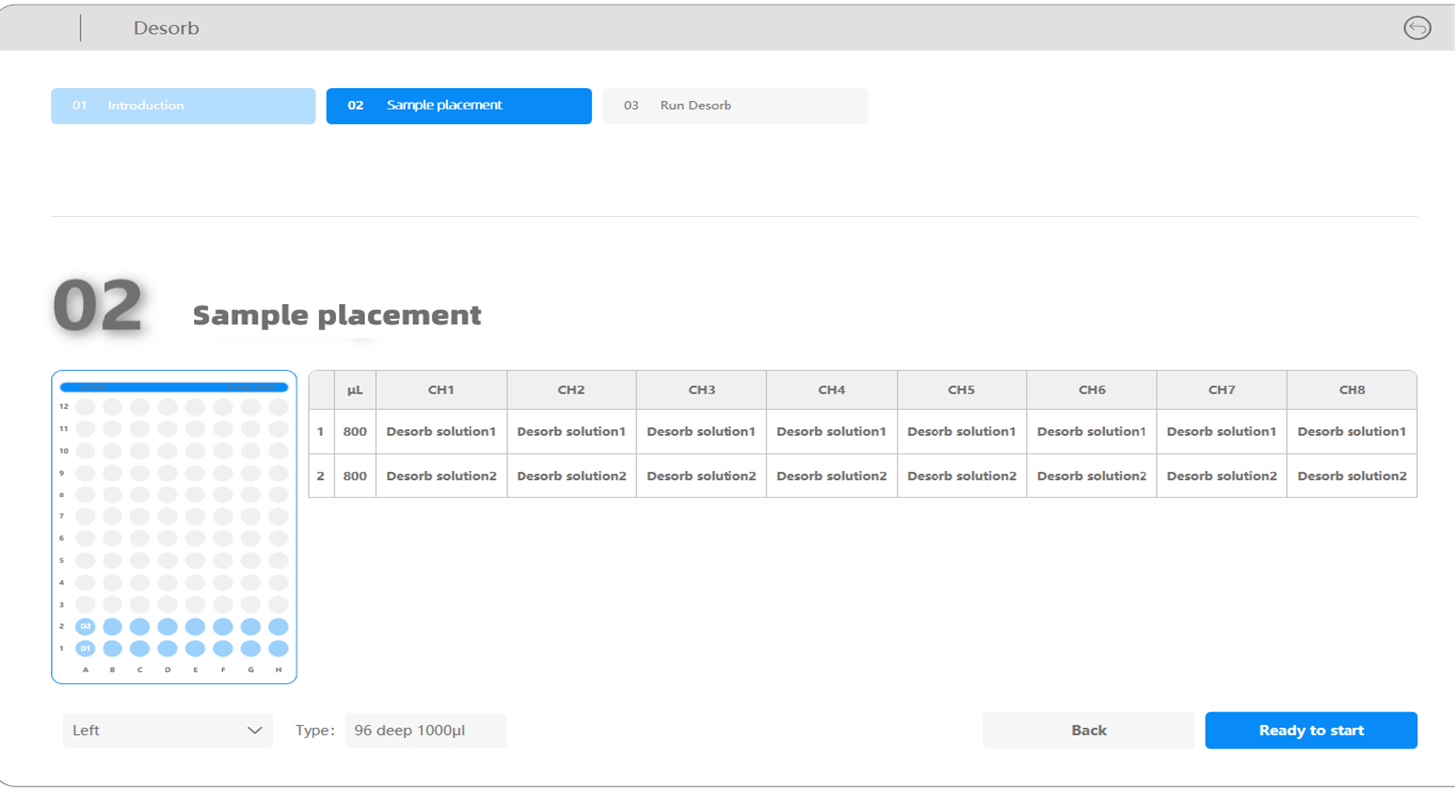Select the 02 Sample placement step tab
1456x789 pixels.
click(x=458, y=106)
